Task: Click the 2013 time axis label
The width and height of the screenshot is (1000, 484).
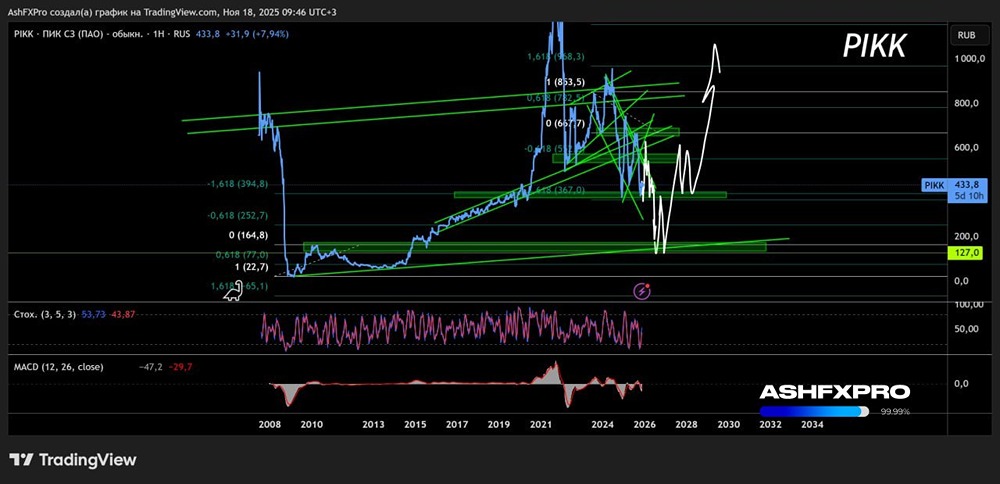Action: pos(373,424)
